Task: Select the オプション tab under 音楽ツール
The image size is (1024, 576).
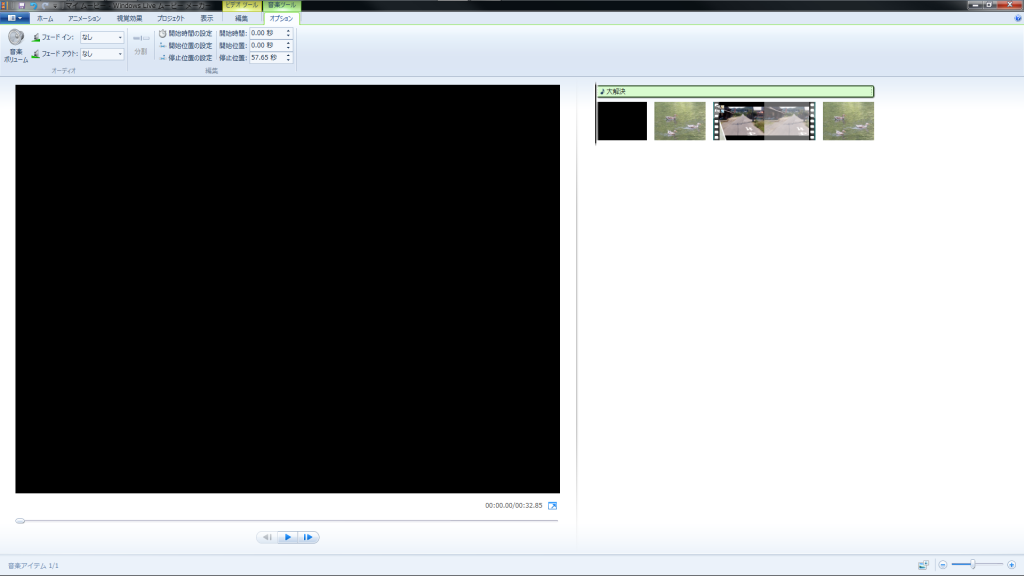Action: [x=281, y=18]
